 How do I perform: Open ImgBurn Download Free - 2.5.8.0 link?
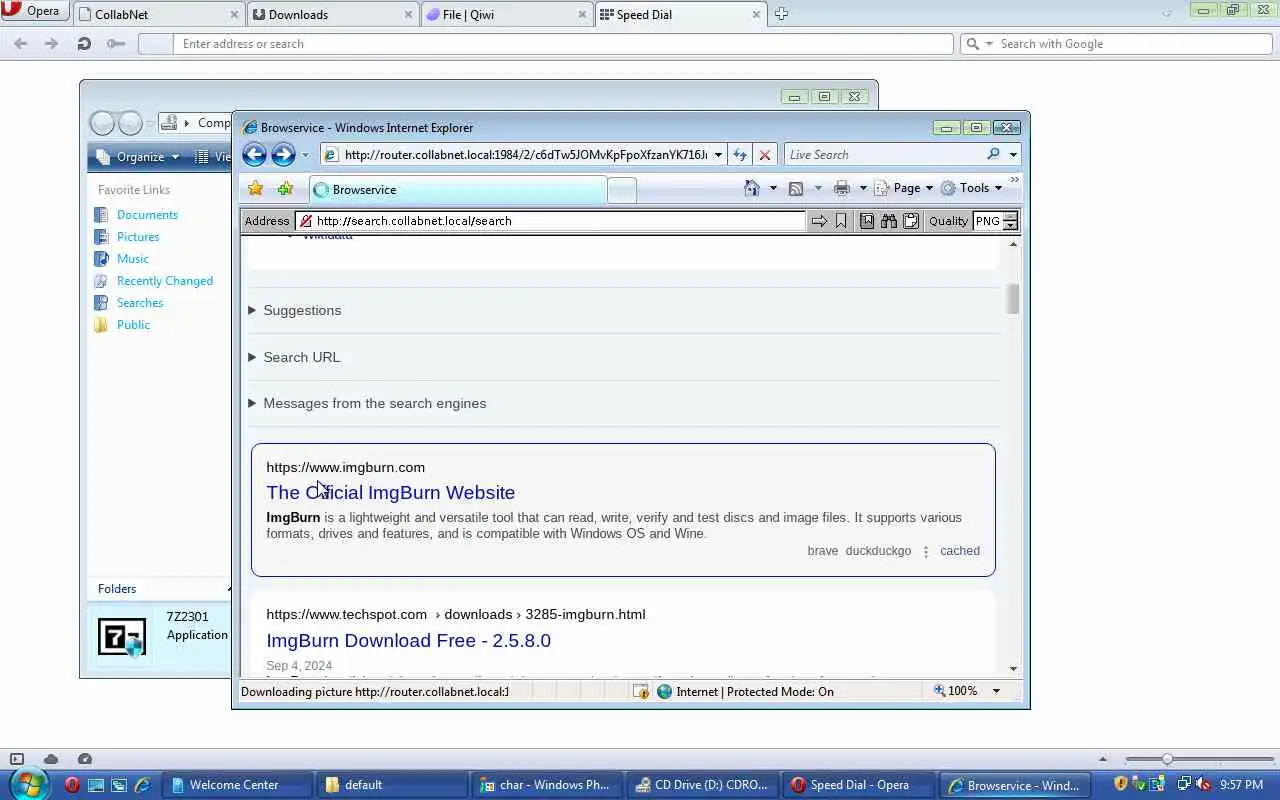pyautogui.click(x=408, y=640)
